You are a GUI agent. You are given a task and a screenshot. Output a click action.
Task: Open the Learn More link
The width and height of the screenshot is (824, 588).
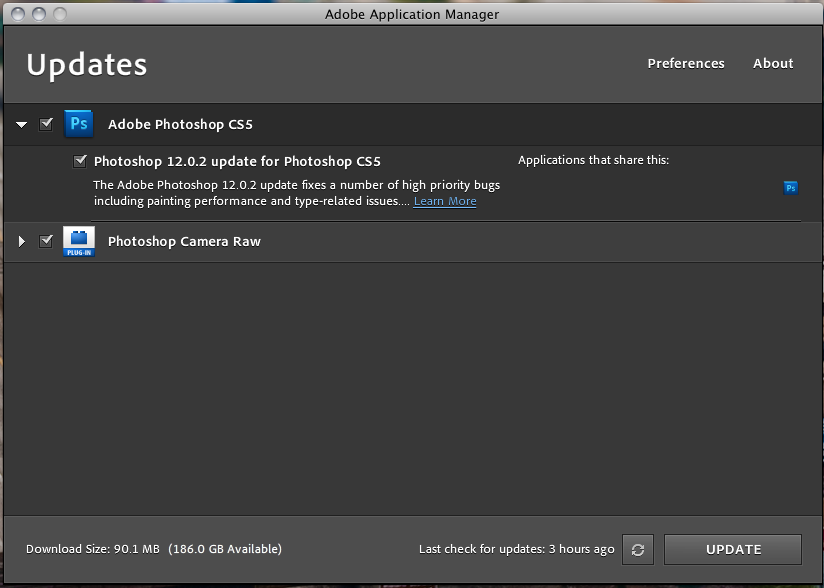pos(445,201)
